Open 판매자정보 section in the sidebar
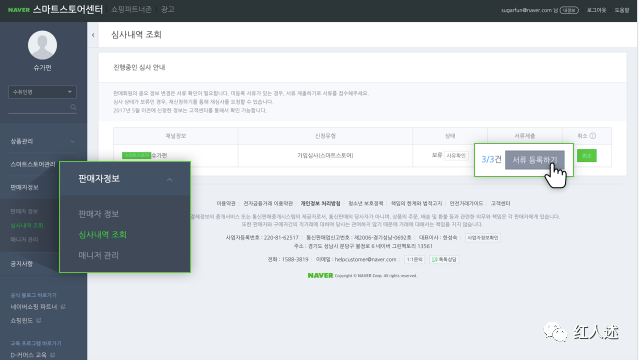The image size is (639, 360). click(x=24, y=187)
